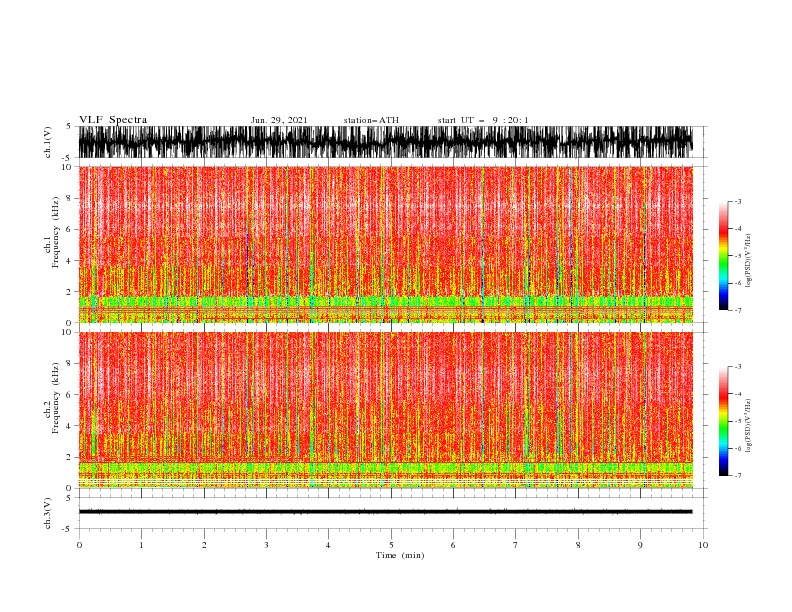The height and width of the screenshot is (612, 792).
Task: Click the time axis tick label "10"
Action: 703,545
